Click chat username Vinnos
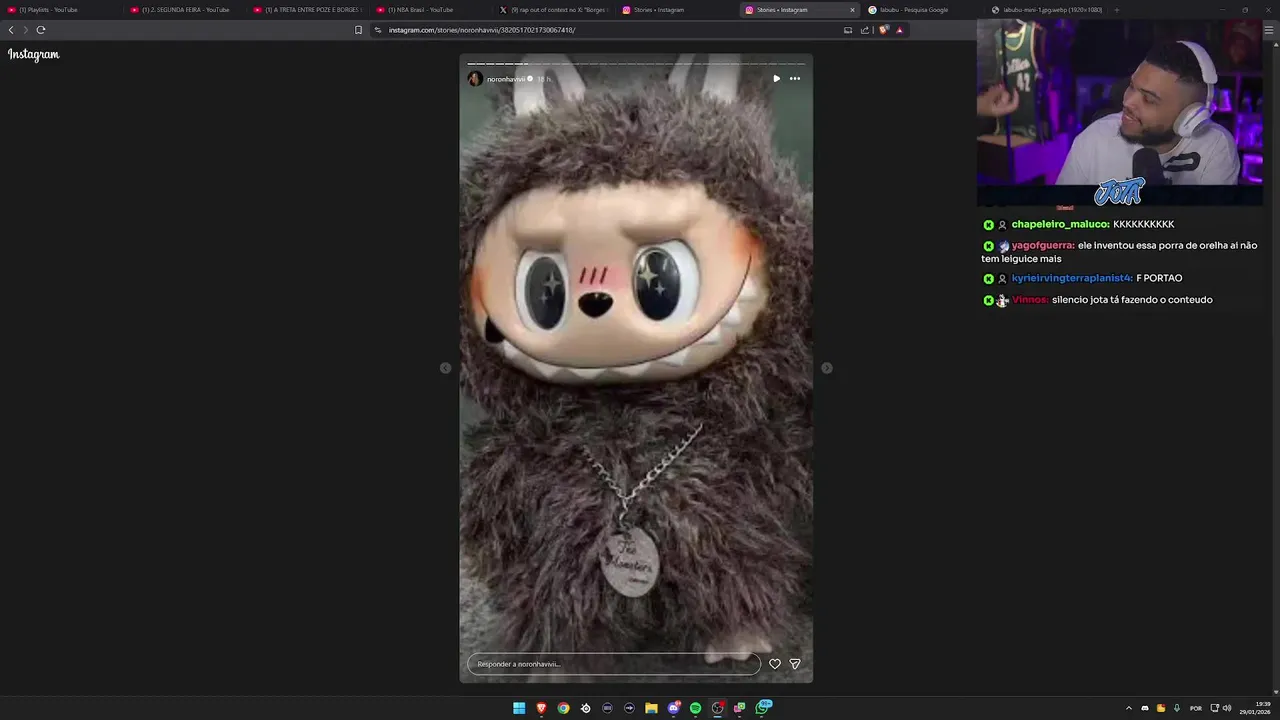The height and width of the screenshot is (720, 1280). (1030, 300)
